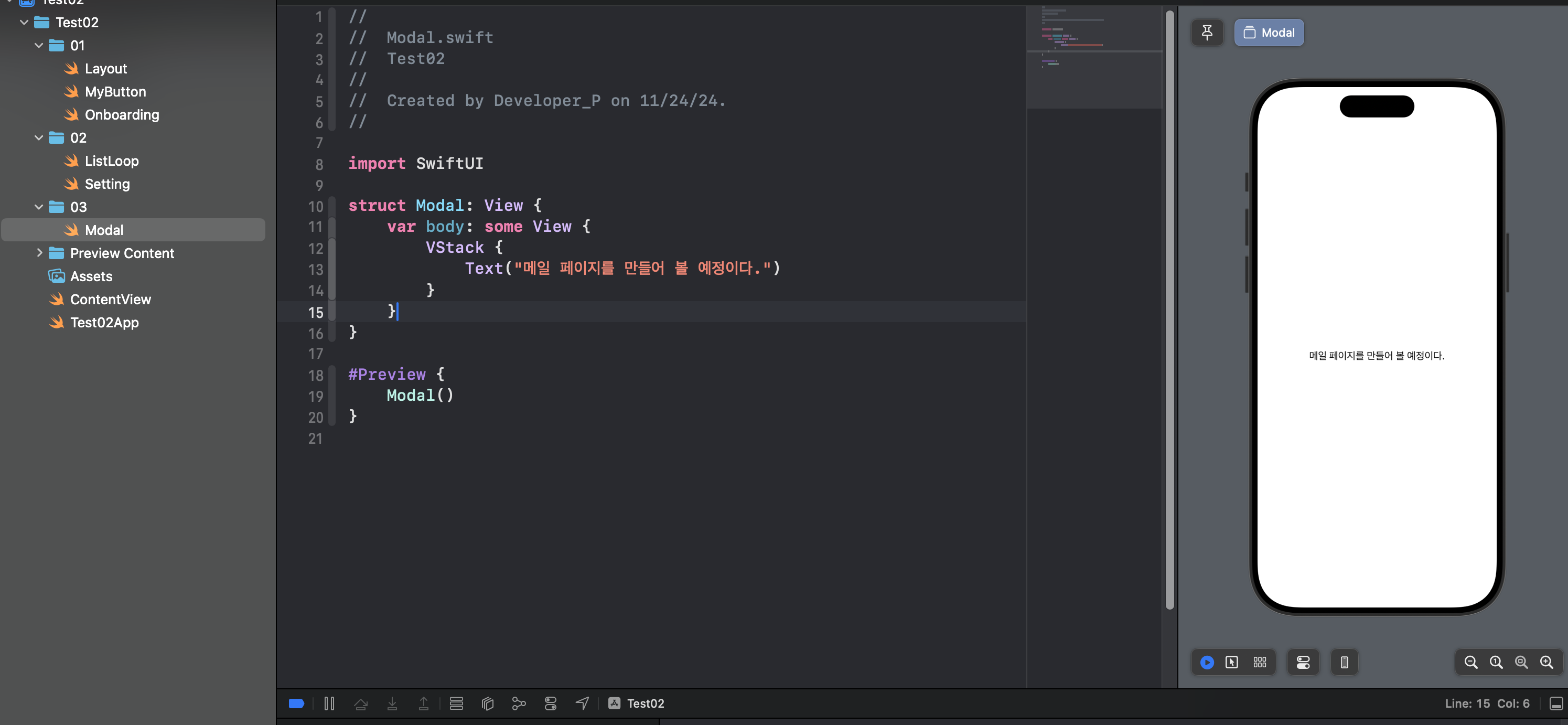Viewport: 1568px width, 725px height.
Task: Select the Modal preview tab
Action: [1269, 33]
